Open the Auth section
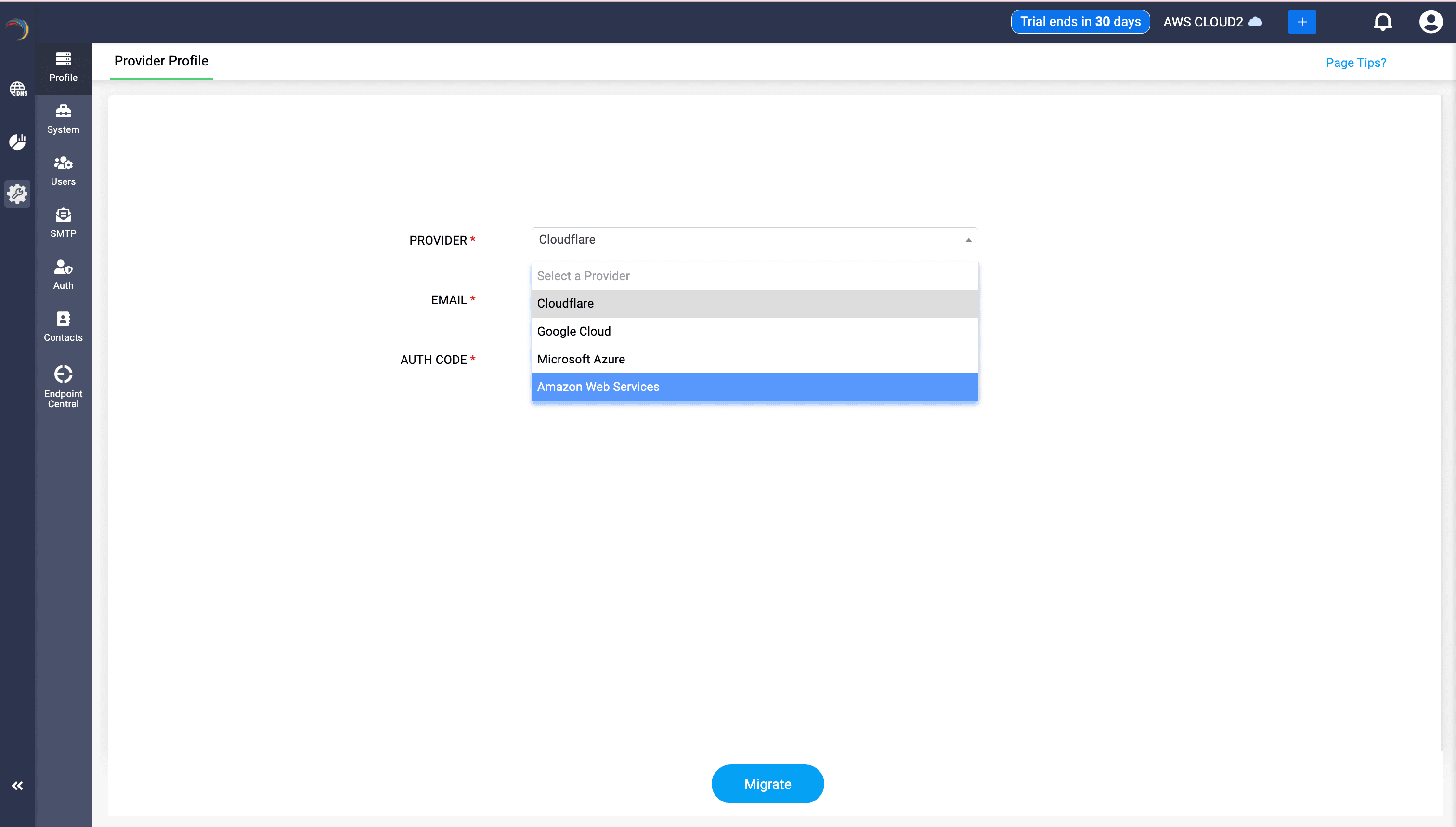The height and width of the screenshot is (827, 1456). [x=63, y=274]
